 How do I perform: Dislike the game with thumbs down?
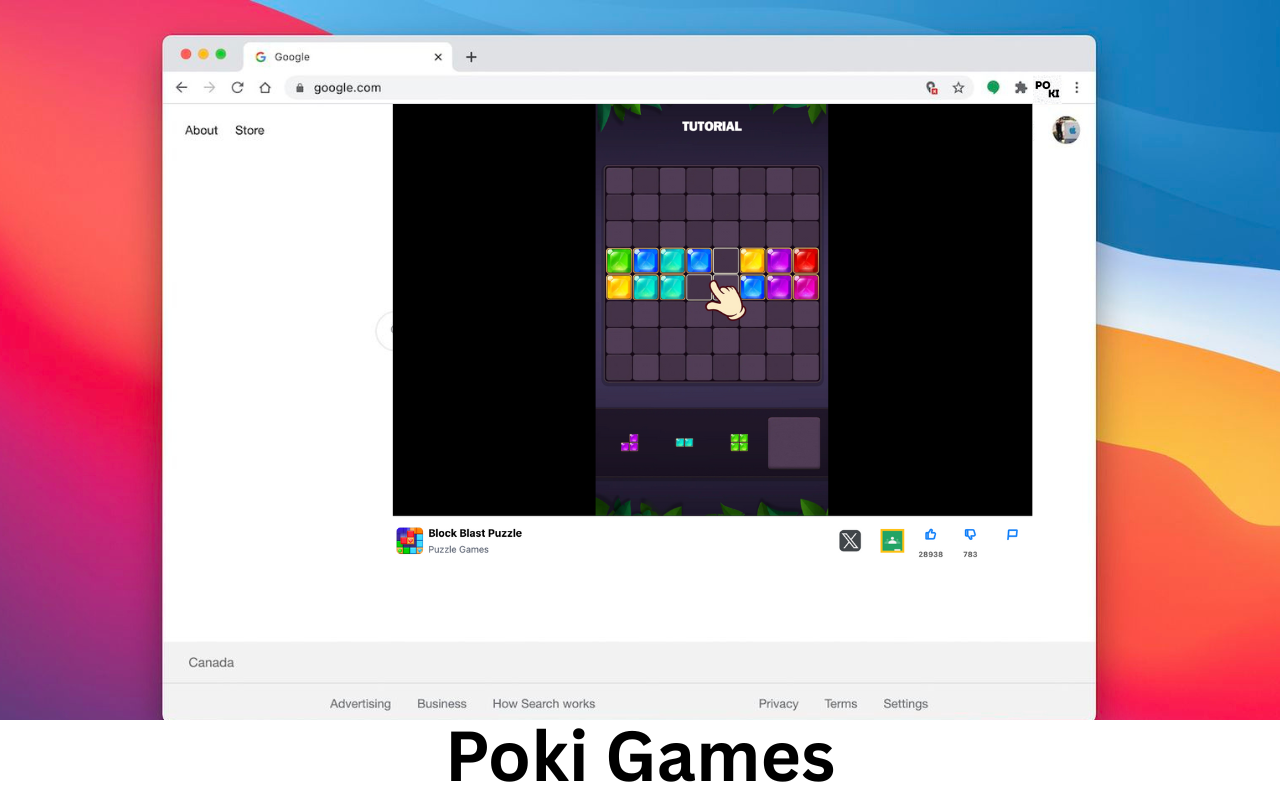point(970,535)
